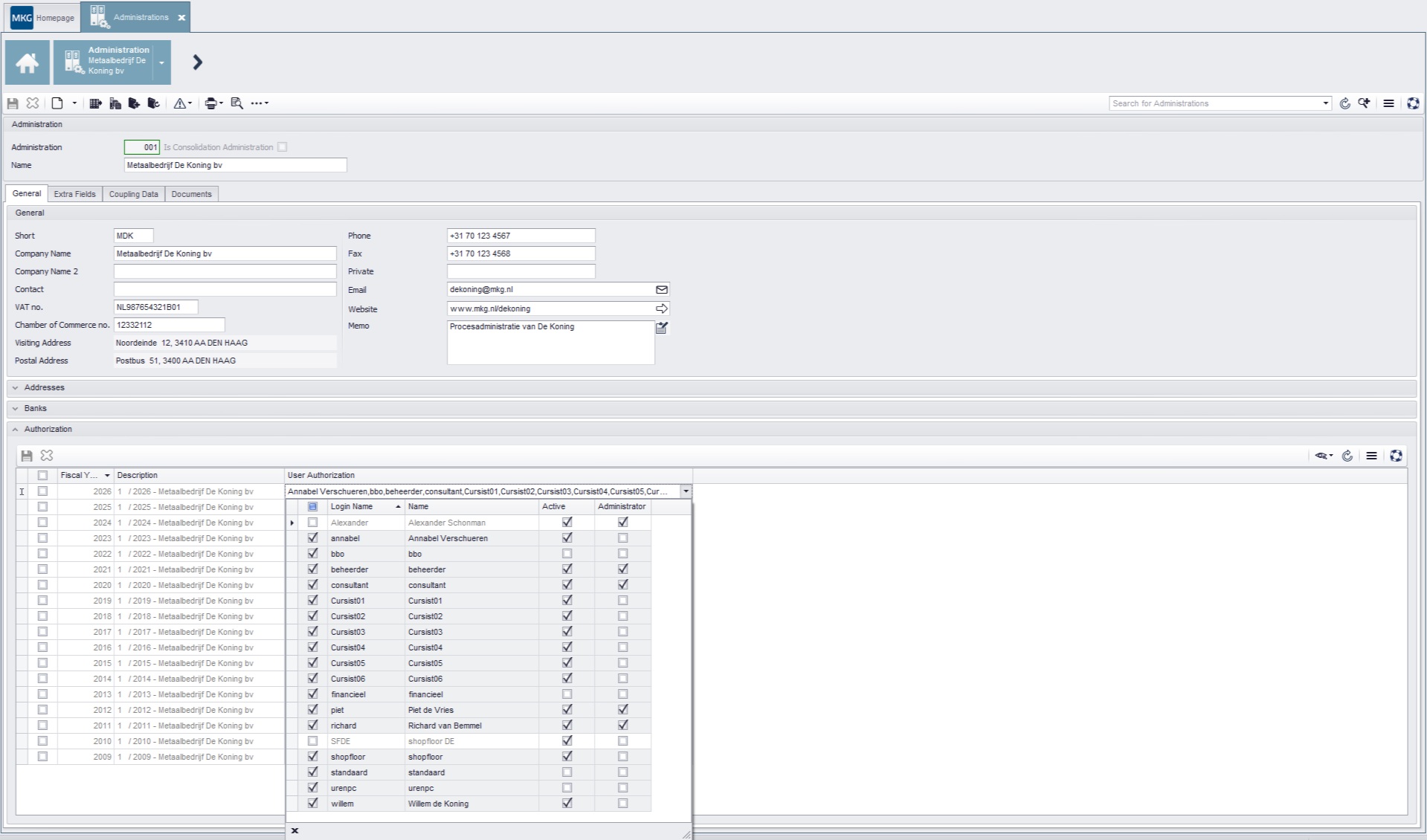Click the warning triangle toolbar icon
This screenshot has width=1427, height=840.
pos(180,103)
